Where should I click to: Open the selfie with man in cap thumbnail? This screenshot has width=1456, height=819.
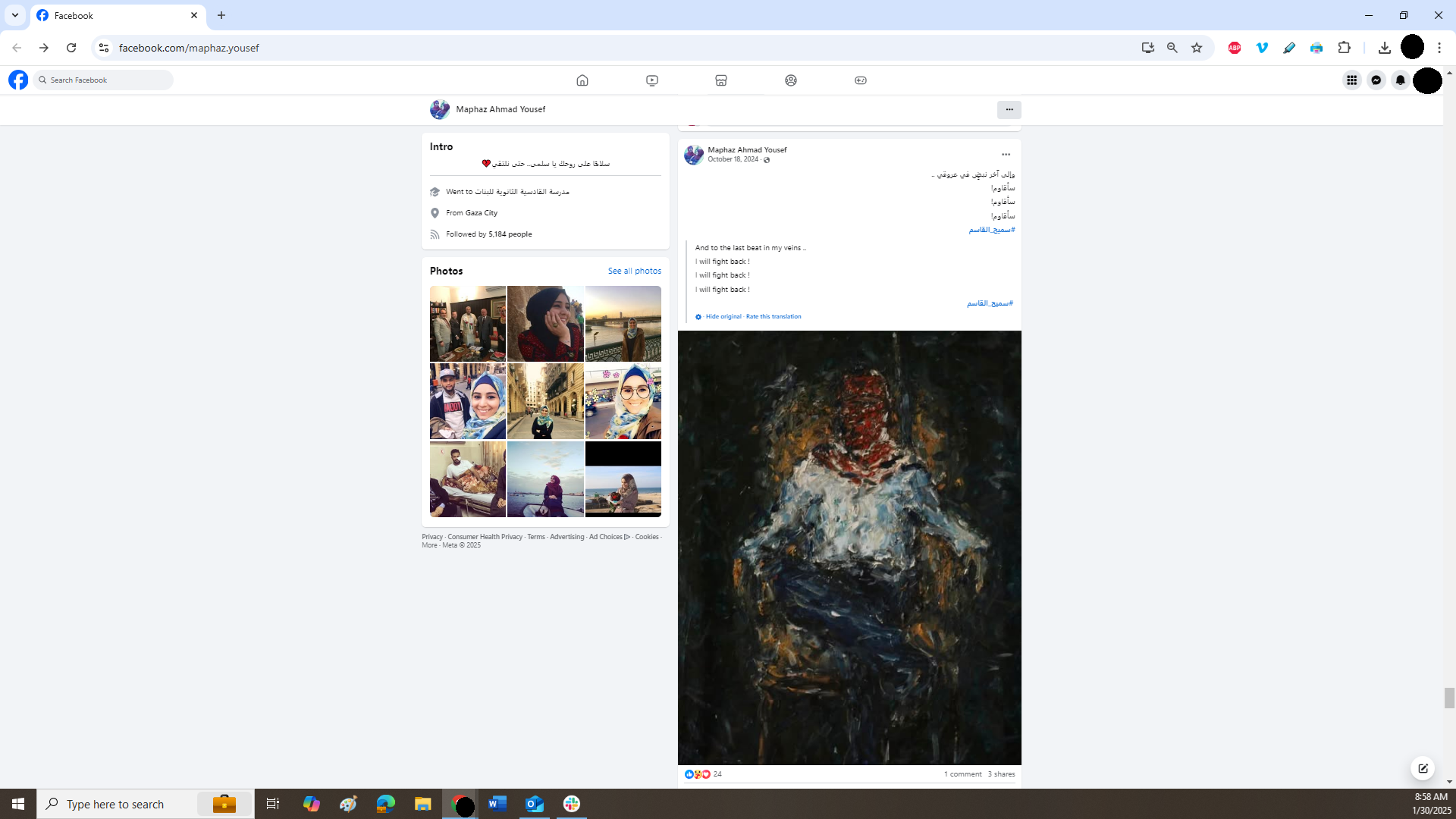click(468, 401)
